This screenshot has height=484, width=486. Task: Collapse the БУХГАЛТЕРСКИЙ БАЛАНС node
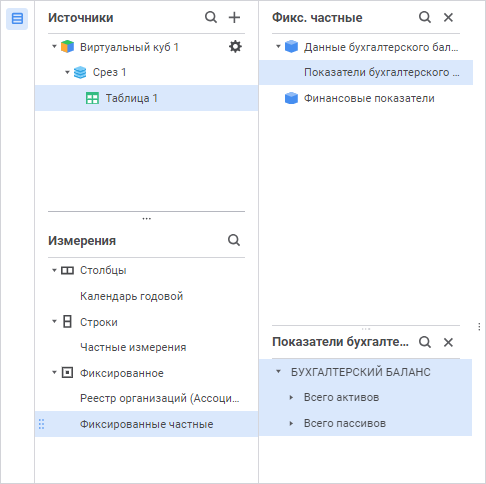click(278, 372)
